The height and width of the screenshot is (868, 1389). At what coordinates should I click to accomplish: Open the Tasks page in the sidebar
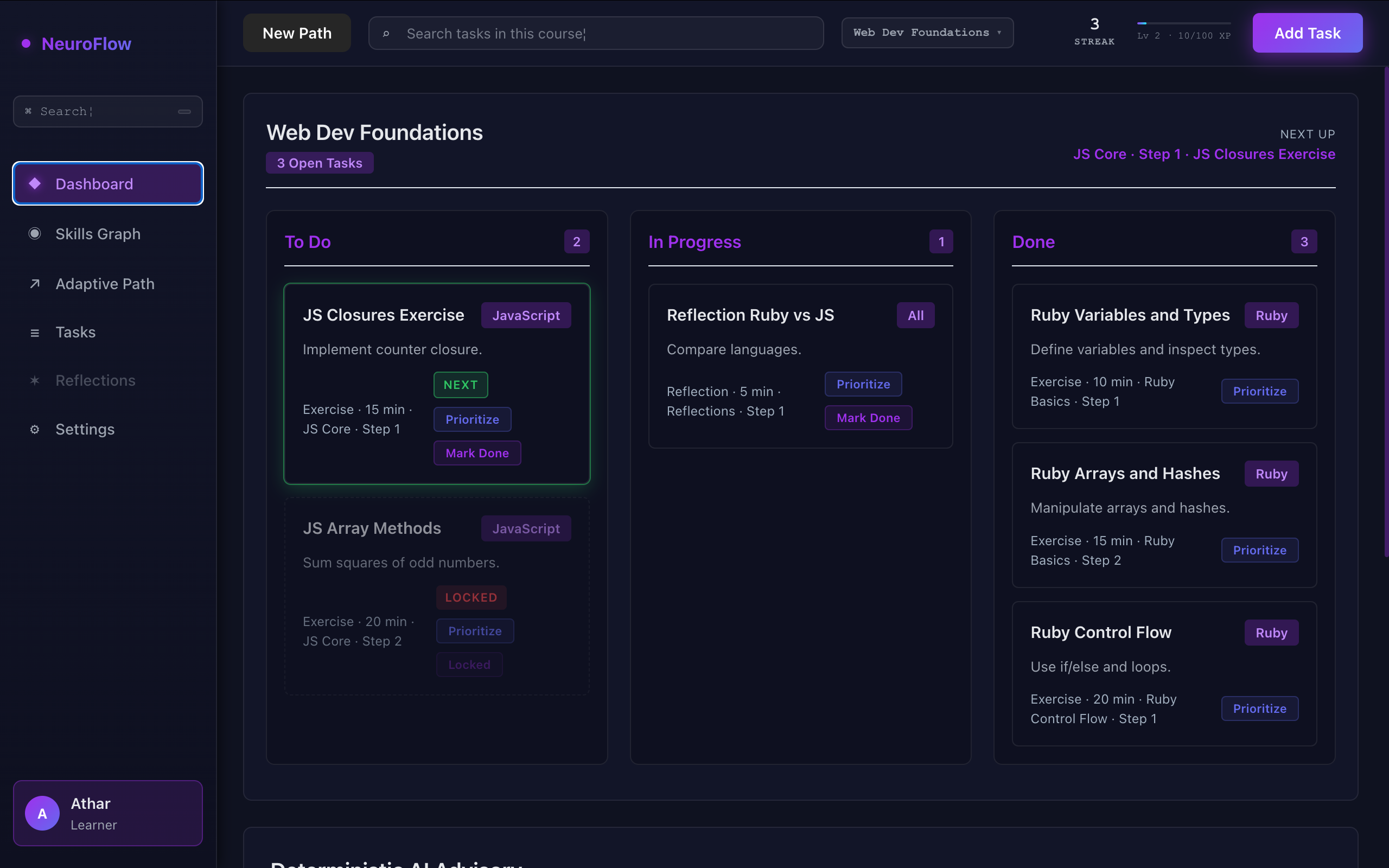(108, 333)
